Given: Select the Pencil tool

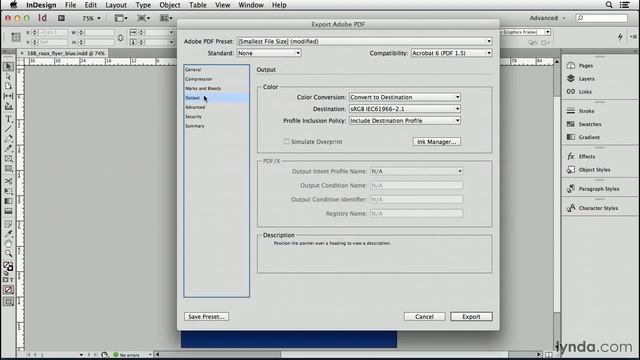Looking at the screenshot, I should coord(8,149).
